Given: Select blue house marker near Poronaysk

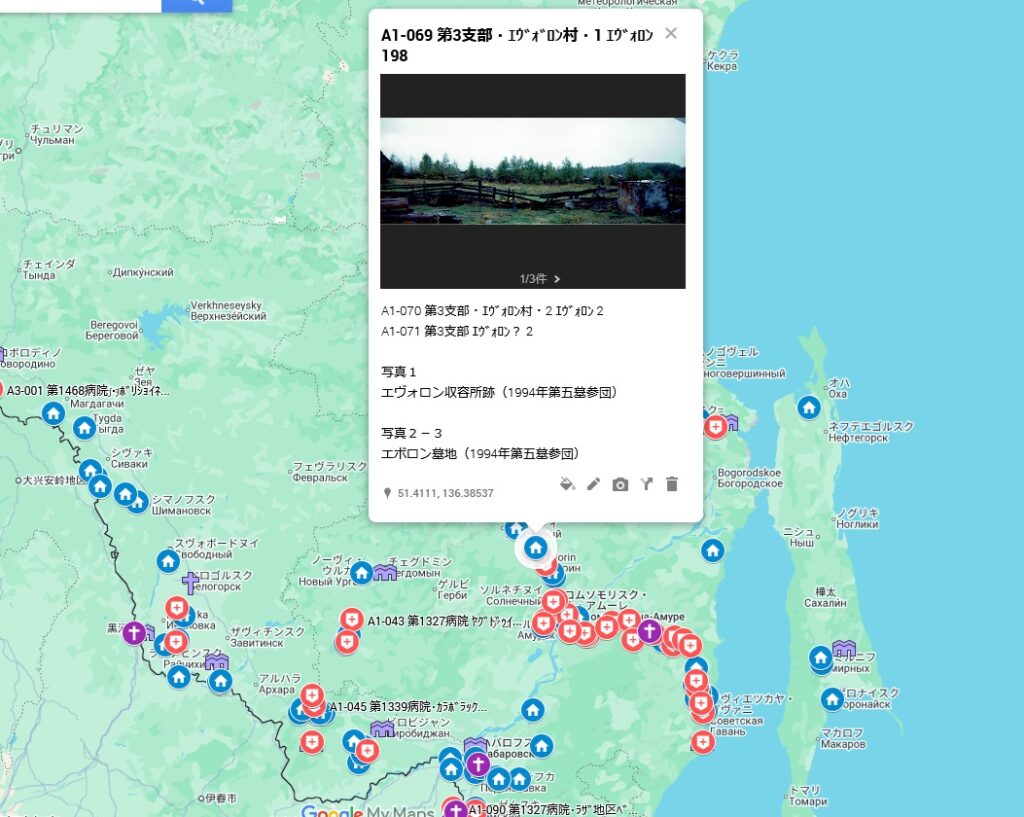Looking at the screenshot, I should tap(832, 699).
